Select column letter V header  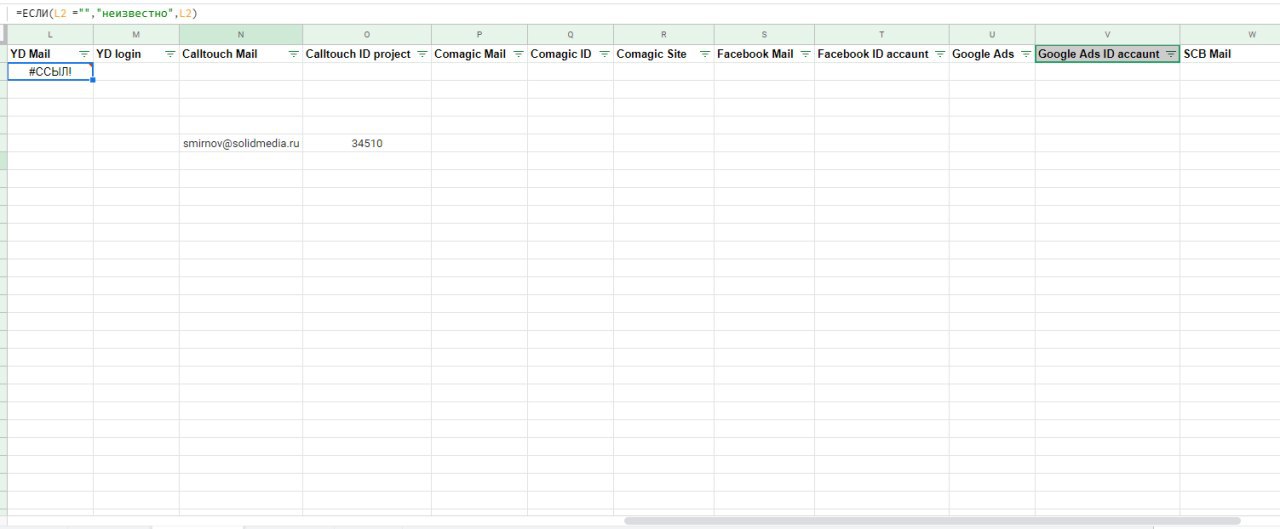[x=1107, y=34]
